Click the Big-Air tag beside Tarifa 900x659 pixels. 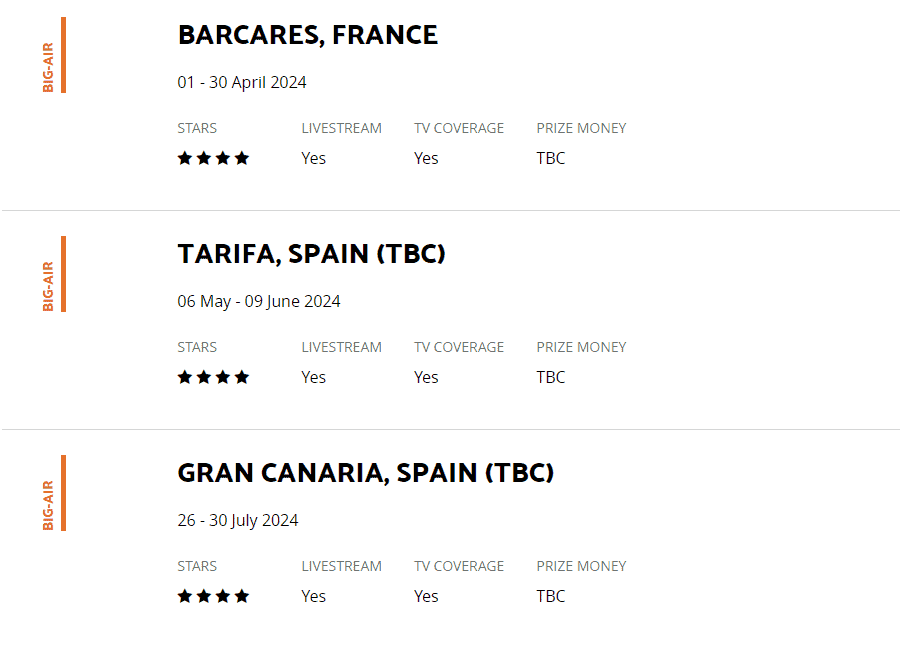(48, 286)
